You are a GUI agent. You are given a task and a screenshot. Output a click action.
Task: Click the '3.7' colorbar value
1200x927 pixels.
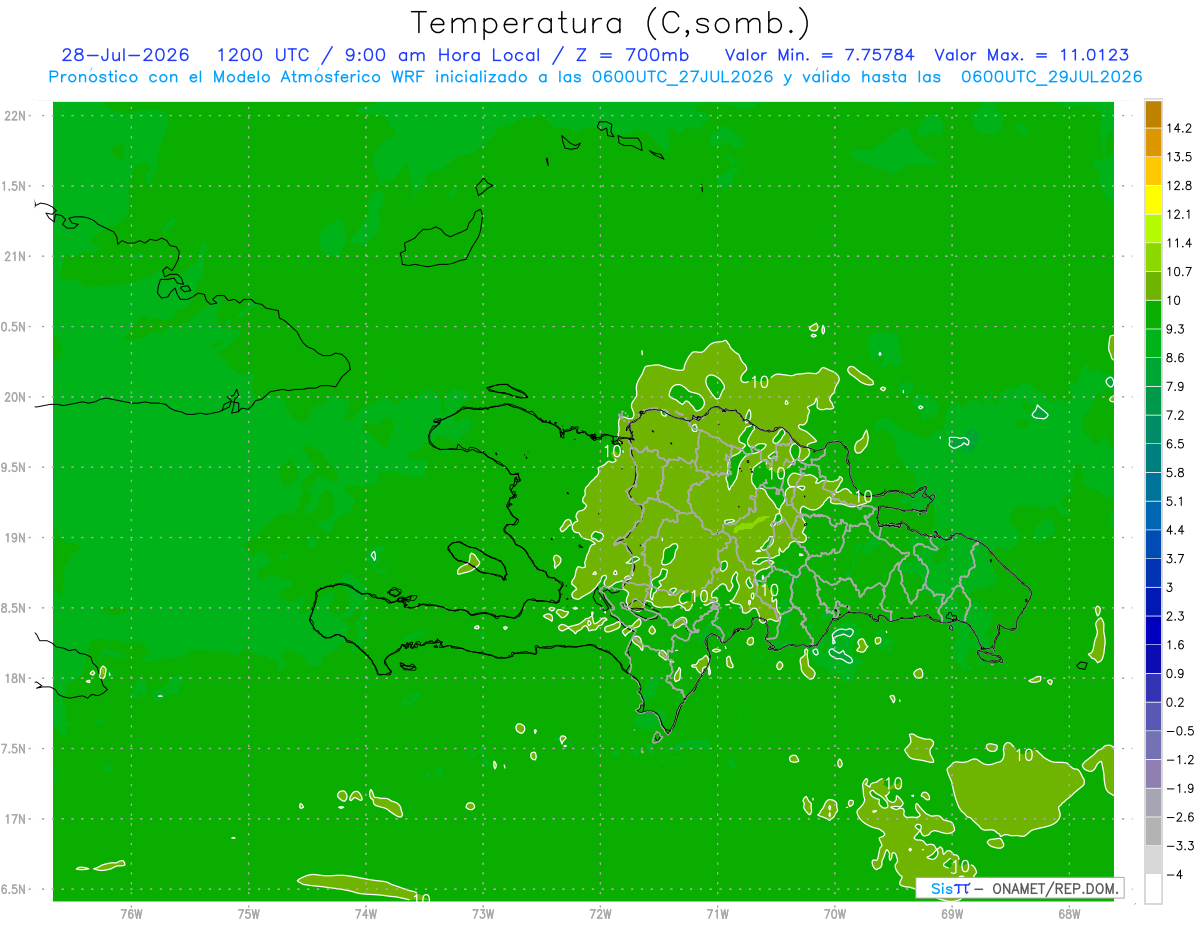tap(1176, 558)
